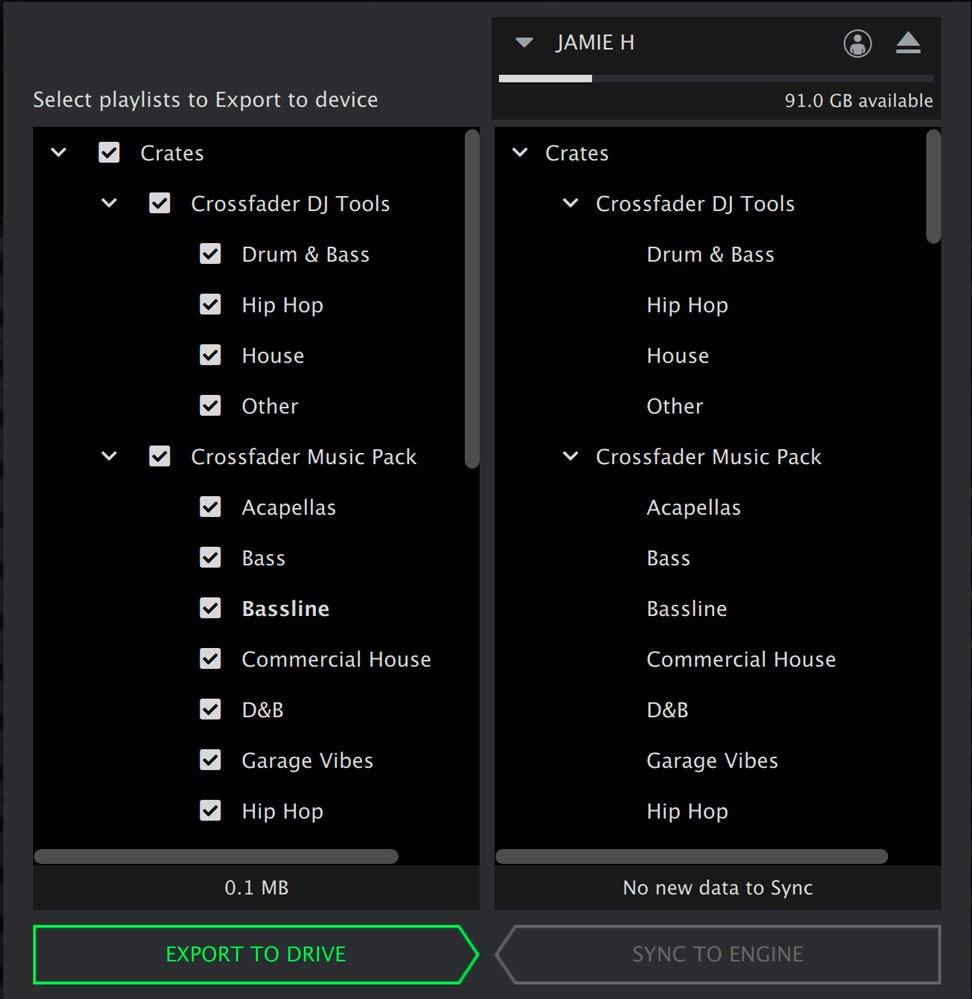Screen dimensions: 972x999
Task: Toggle the Garage Vibes checkbox
Action: [x=210, y=760]
